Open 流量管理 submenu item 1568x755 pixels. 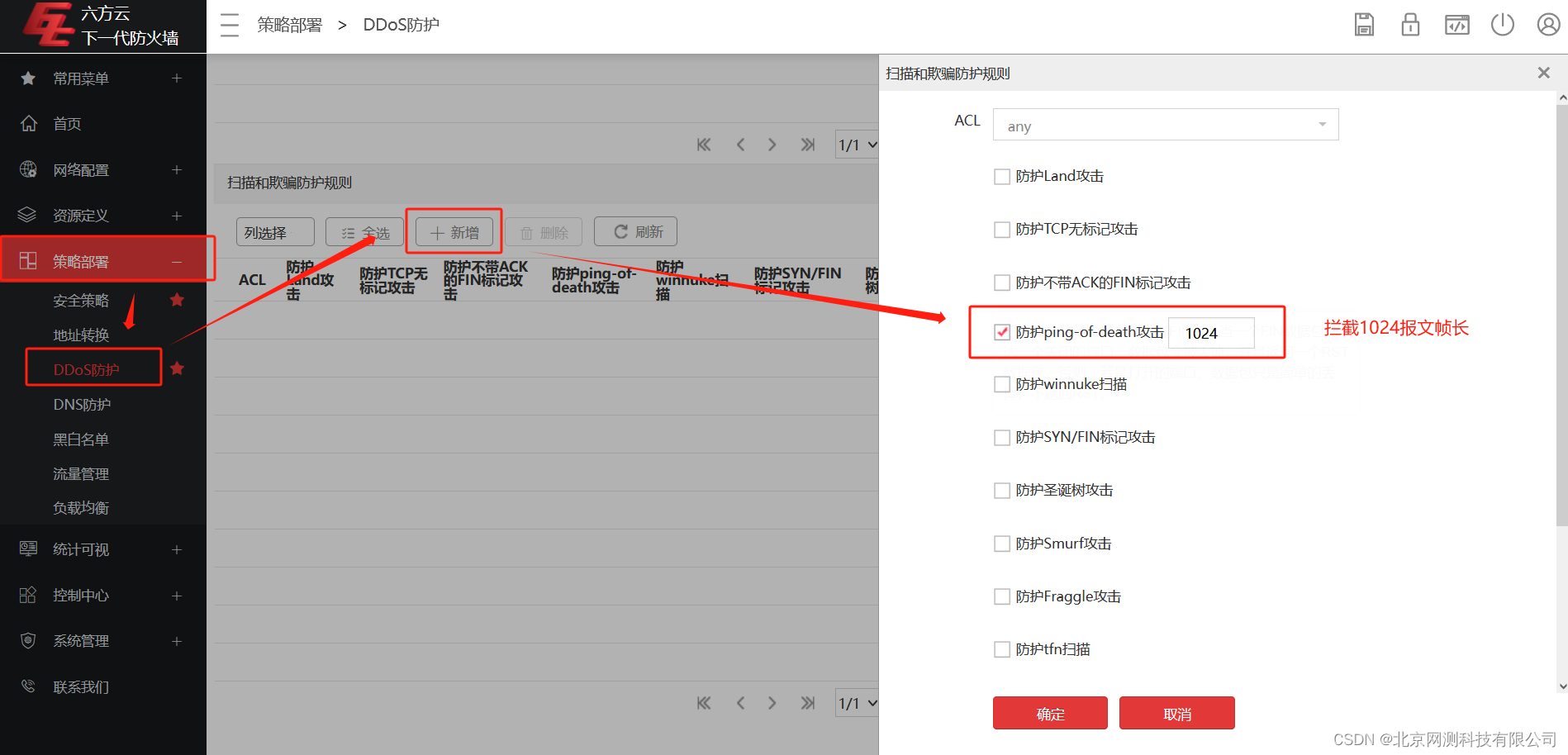pos(81,473)
